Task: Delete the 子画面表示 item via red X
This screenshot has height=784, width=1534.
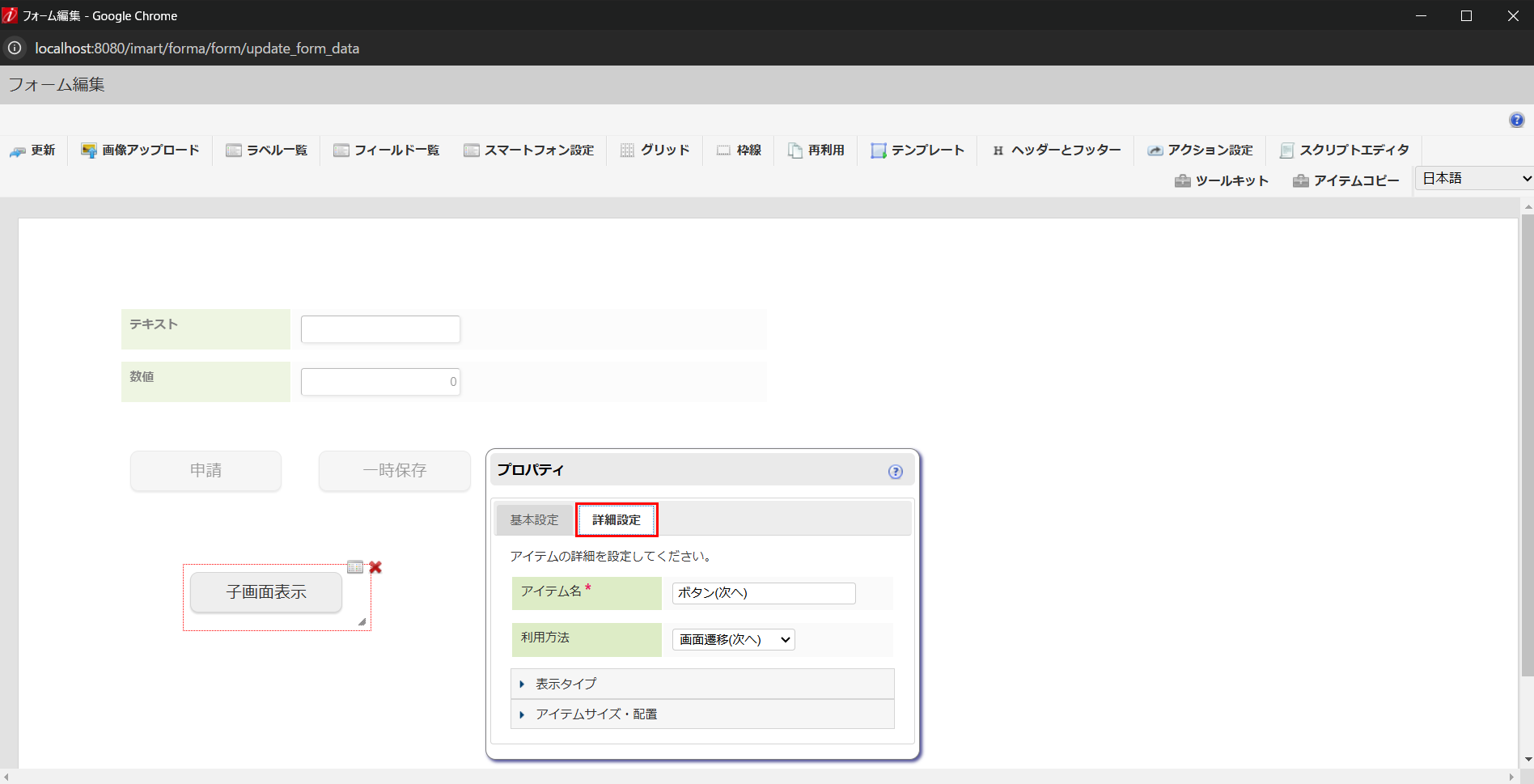Action: coord(375,567)
